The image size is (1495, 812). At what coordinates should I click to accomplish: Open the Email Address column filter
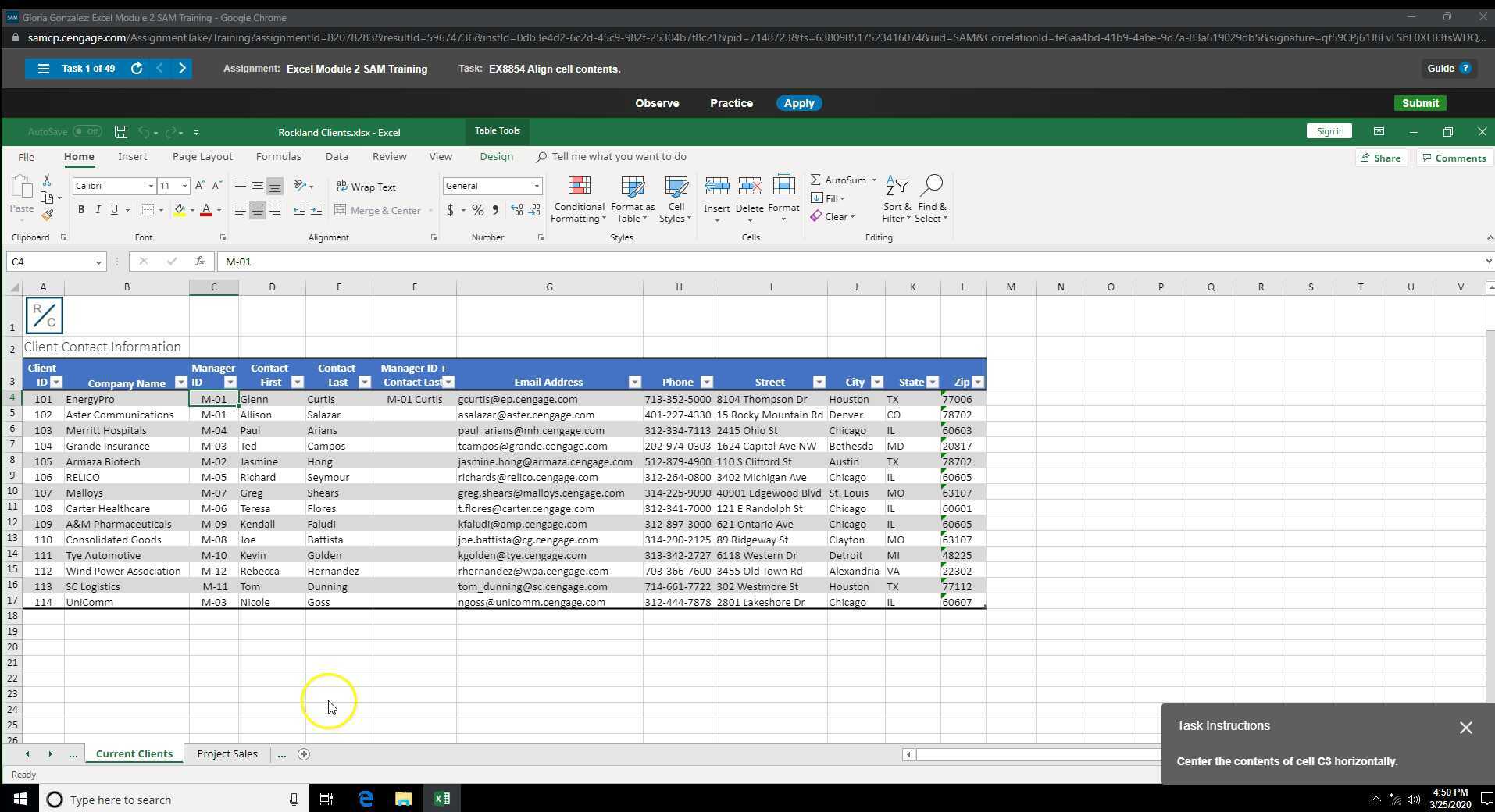pyautogui.click(x=633, y=382)
